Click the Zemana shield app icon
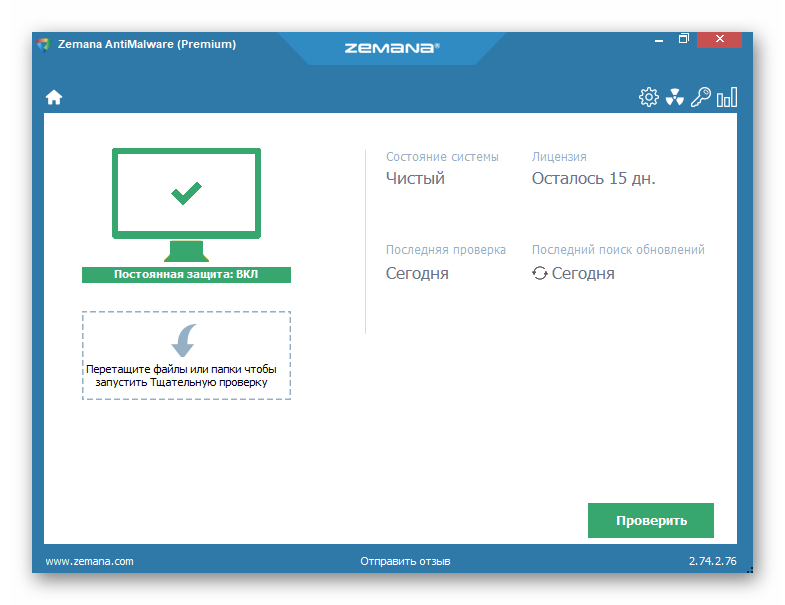This screenshot has width=785, height=605. click(44, 45)
